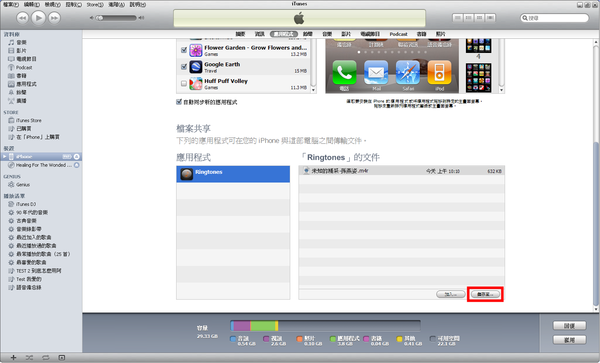600x363 pixels.
Task: Switch to Cover Flow view button
Action: click(491, 18)
